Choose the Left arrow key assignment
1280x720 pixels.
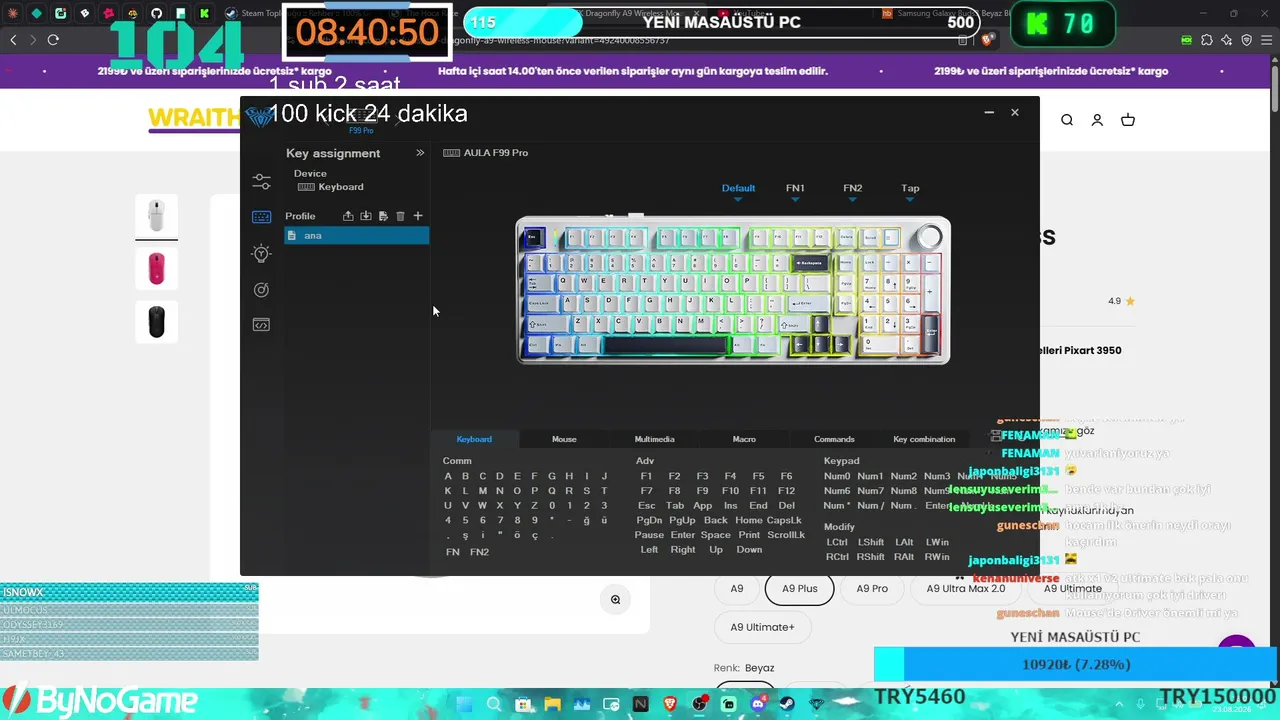(649, 550)
